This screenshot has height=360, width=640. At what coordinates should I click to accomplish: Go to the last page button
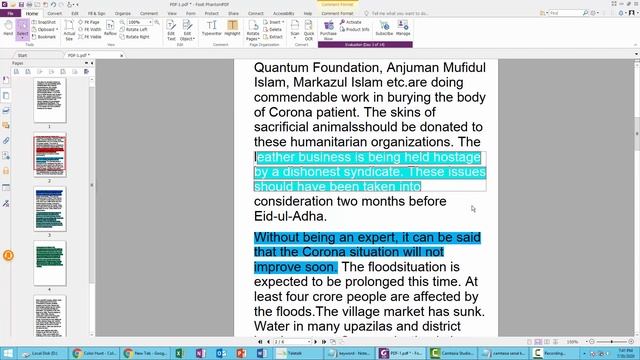pyautogui.click(x=324, y=342)
